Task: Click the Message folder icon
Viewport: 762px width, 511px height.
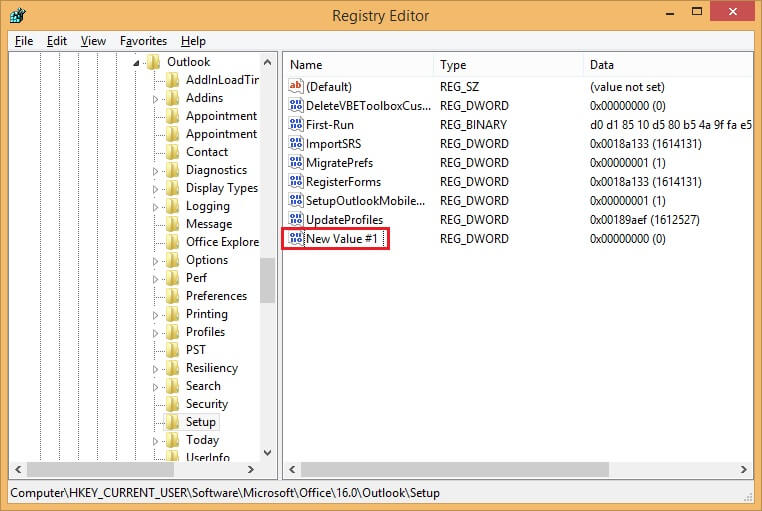Action: pyautogui.click(x=173, y=223)
